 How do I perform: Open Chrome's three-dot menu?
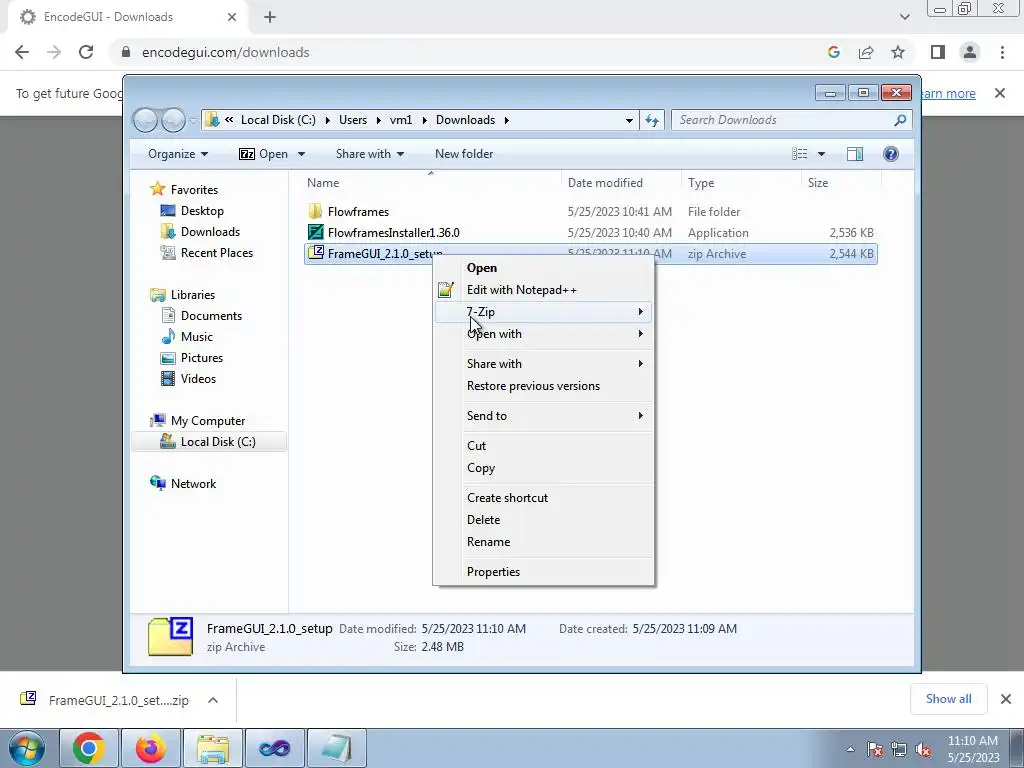[1002, 52]
